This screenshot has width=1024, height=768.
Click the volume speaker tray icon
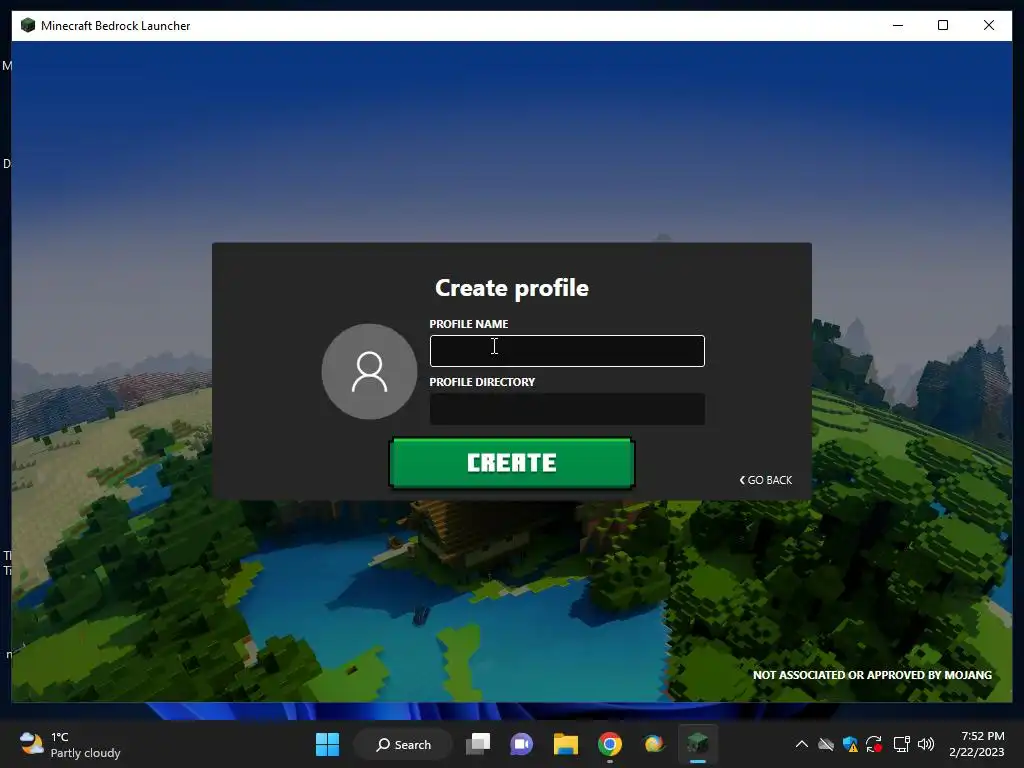[925, 744]
